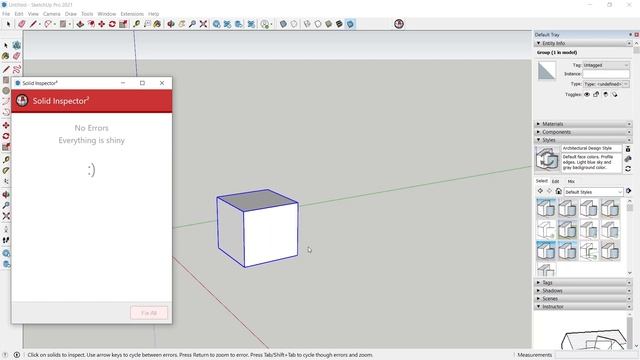Close the Solid Inspector window
The width and height of the screenshot is (640, 360).
162,83
